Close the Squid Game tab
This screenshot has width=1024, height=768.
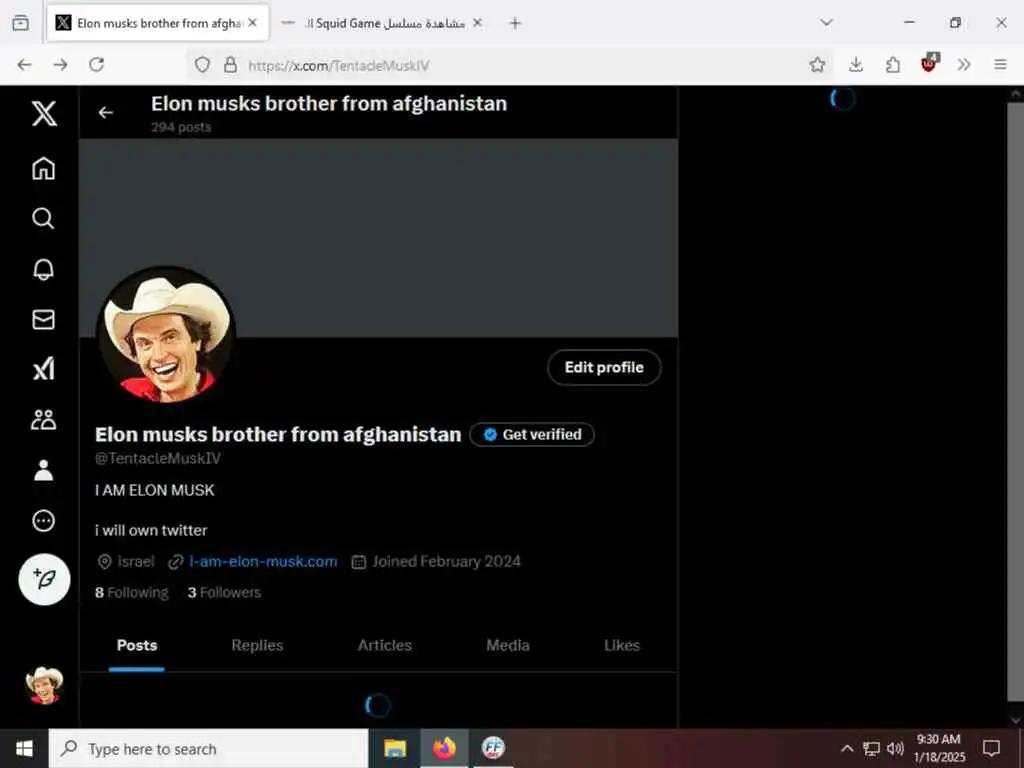(477, 23)
